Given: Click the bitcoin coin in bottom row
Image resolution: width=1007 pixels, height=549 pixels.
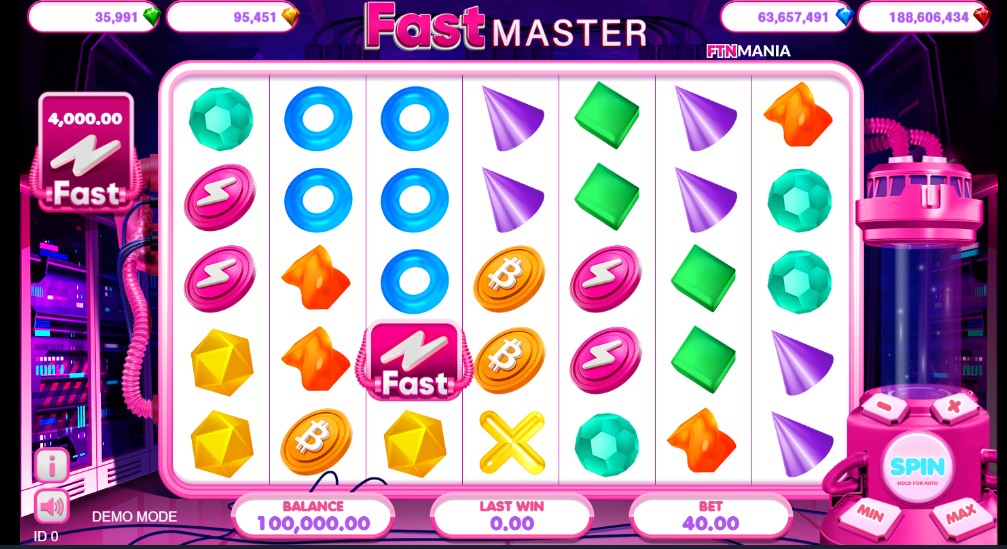Looking at the screenshot, I should tap(317, 442).
